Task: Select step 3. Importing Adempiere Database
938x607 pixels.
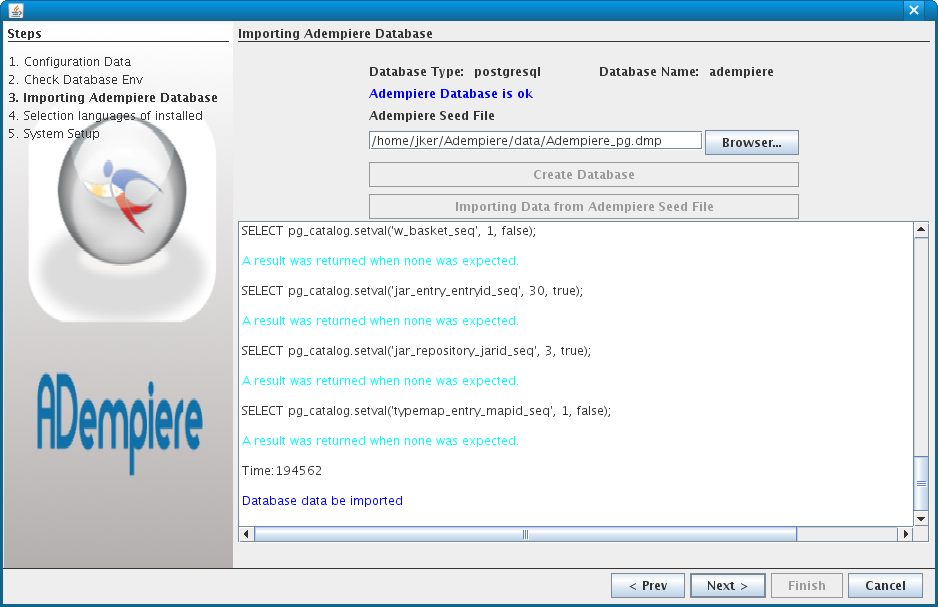Action: tap(112, 97)
